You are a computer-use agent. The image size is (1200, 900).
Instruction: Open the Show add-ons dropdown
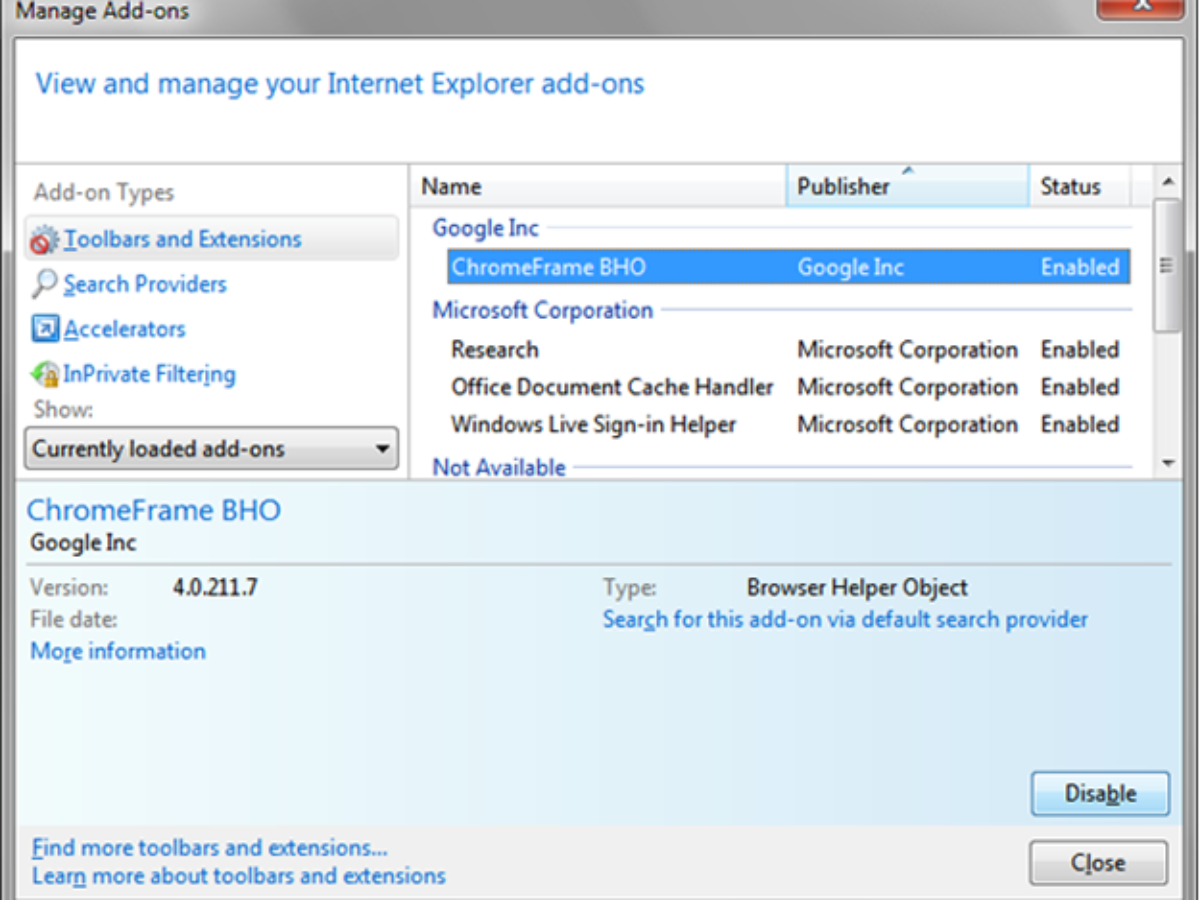tap(211, 449)
